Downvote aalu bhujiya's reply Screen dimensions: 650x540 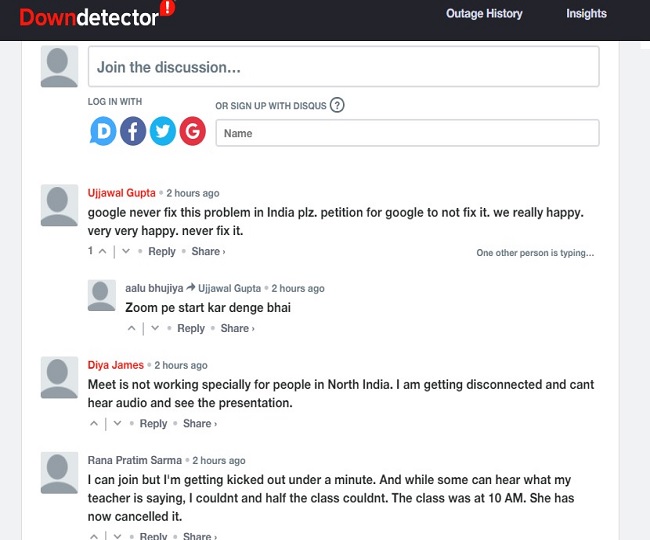155,328
